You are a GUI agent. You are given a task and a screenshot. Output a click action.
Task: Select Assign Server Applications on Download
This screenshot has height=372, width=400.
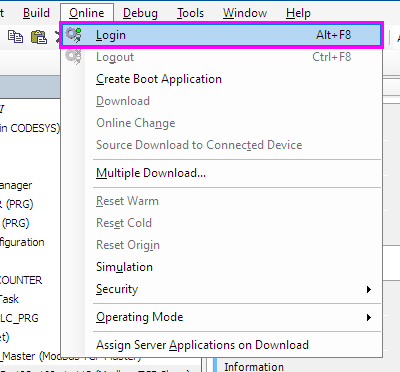221,345
